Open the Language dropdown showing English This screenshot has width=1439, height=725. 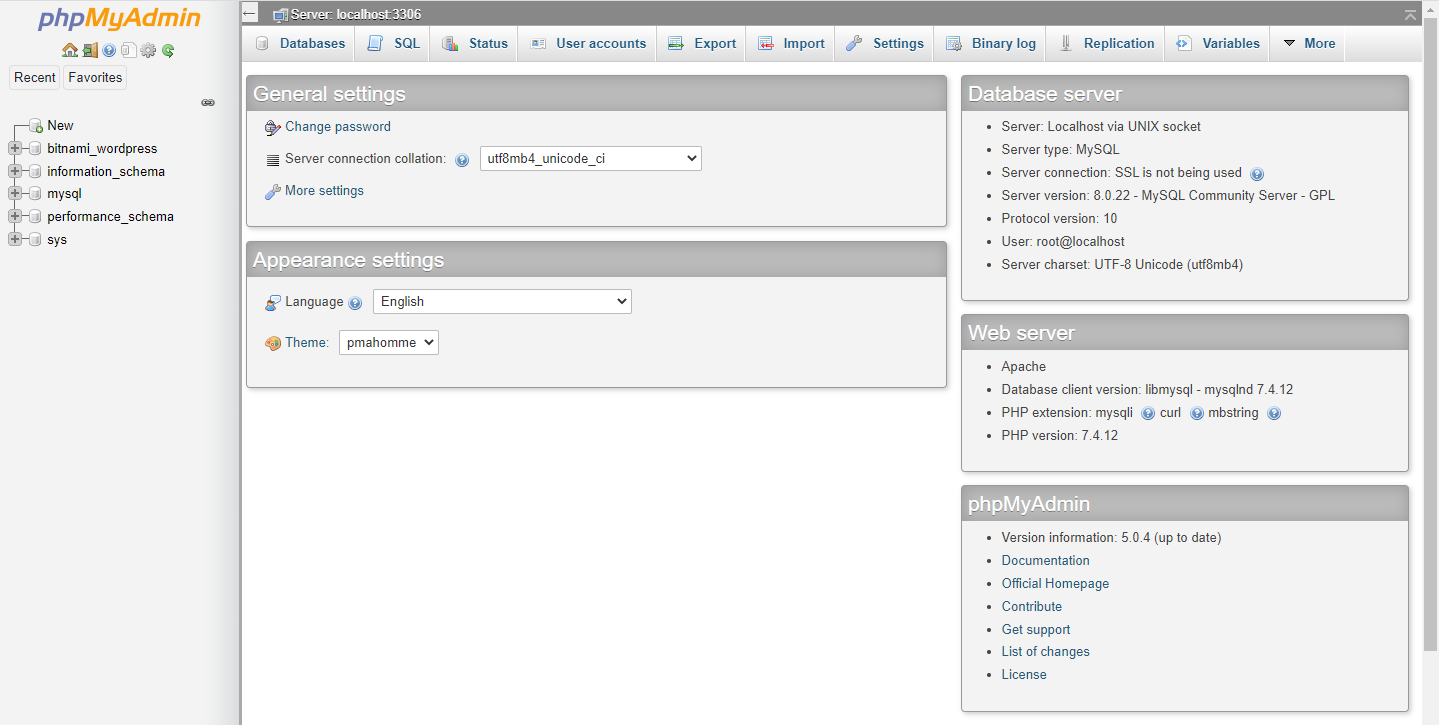502,301
